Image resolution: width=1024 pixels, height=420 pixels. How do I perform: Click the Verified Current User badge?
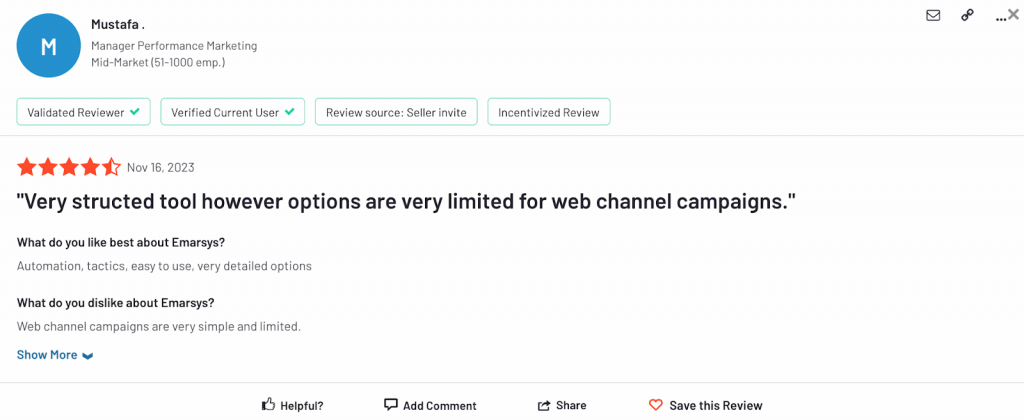coord(233,112)
